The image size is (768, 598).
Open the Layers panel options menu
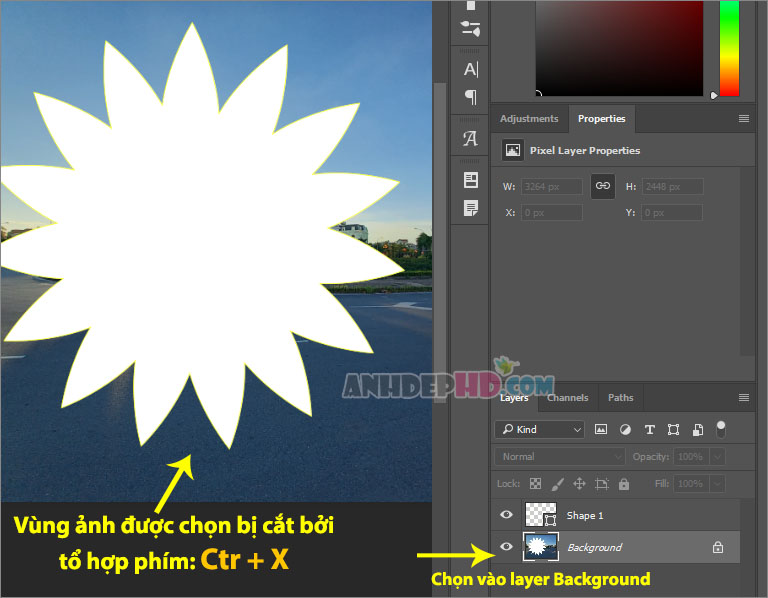[x=744, y=398]
